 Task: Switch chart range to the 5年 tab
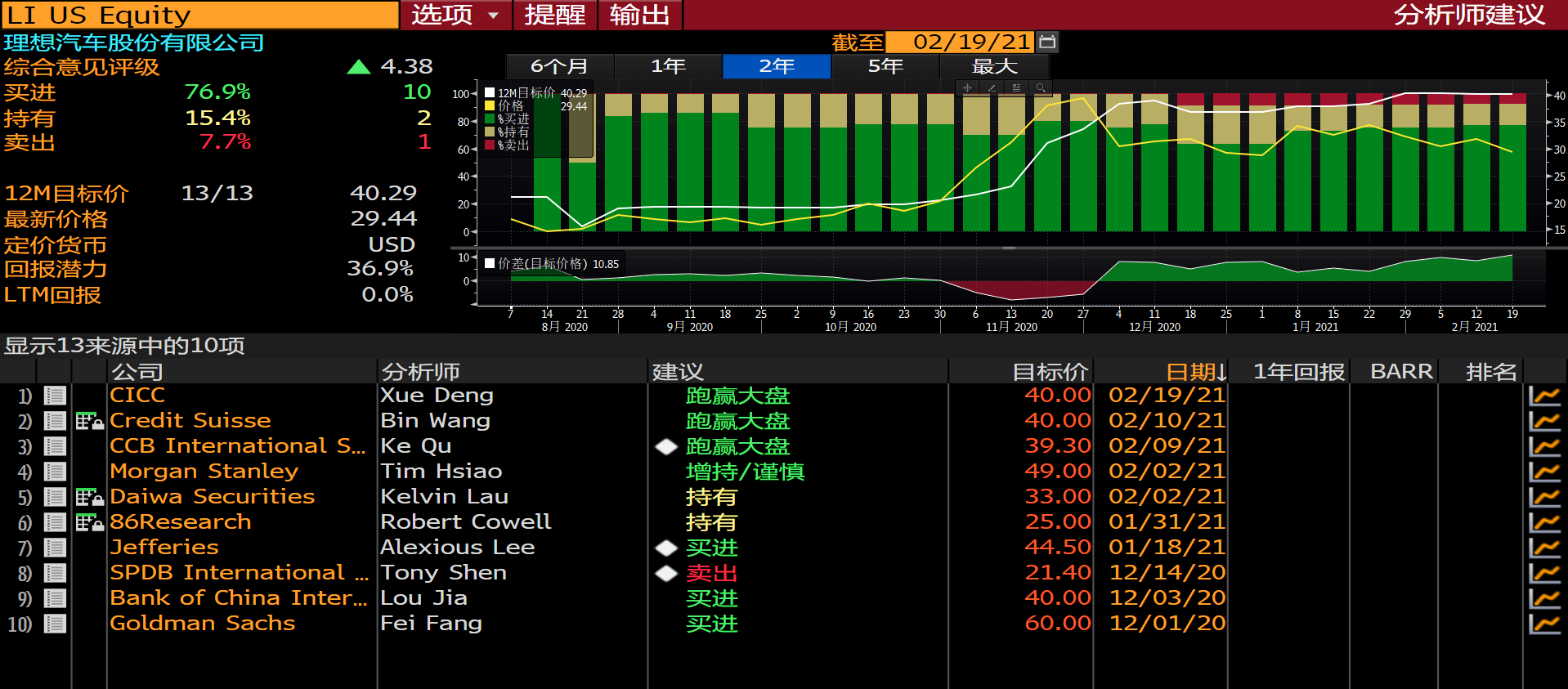click(x=885, y=66)
